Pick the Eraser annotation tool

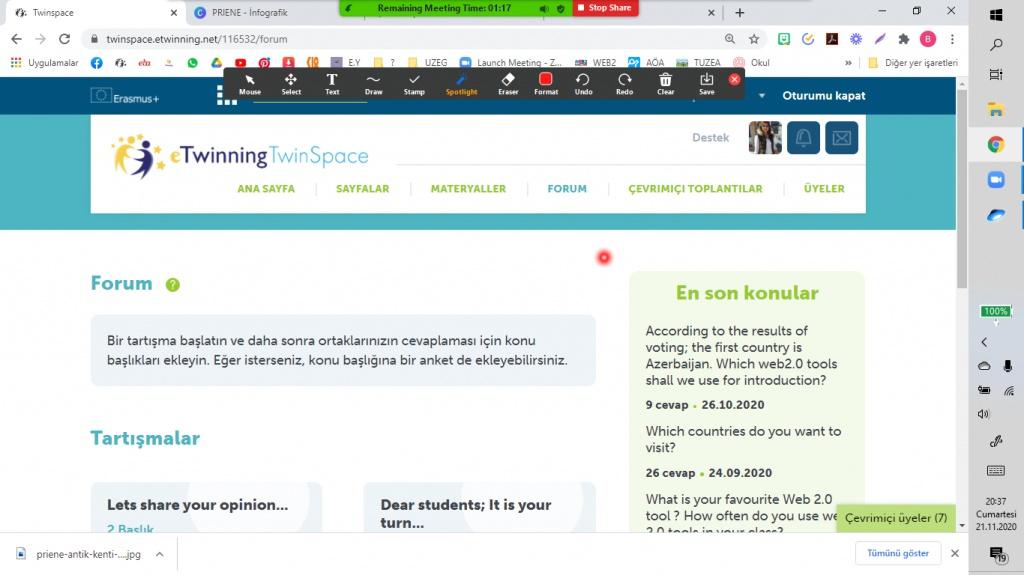point(508,84)
